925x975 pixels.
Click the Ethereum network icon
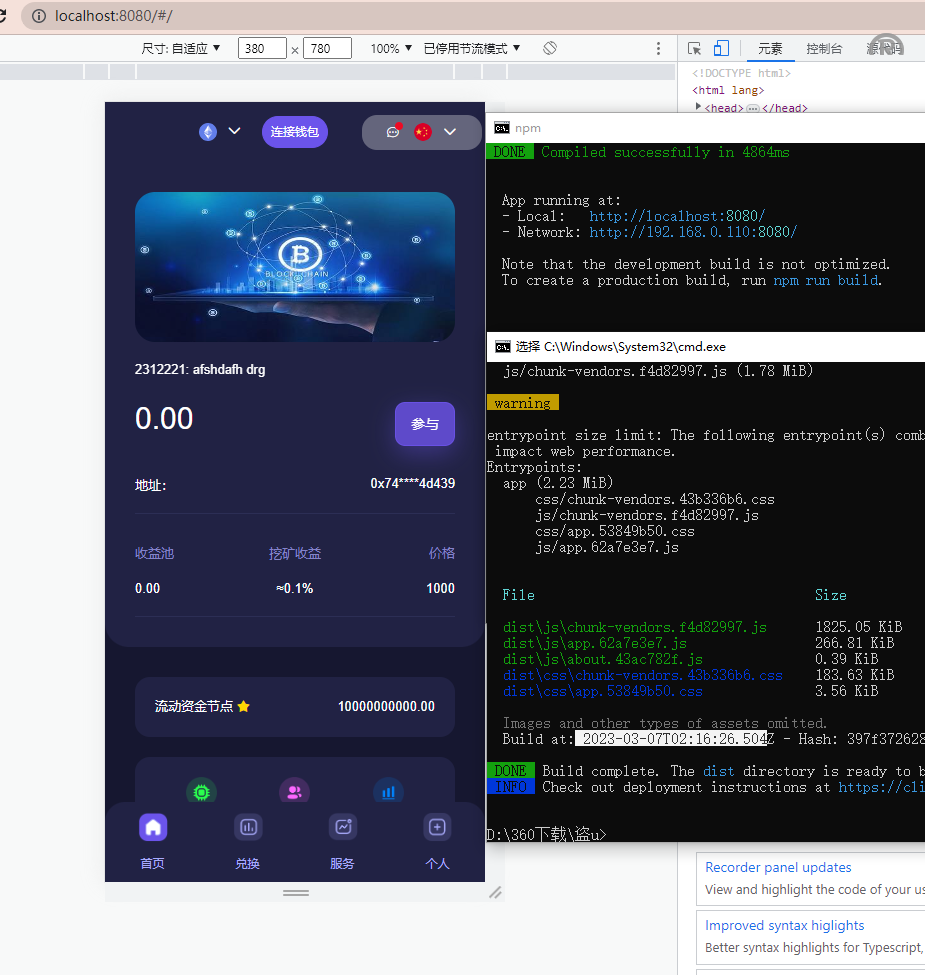(208, 132)
